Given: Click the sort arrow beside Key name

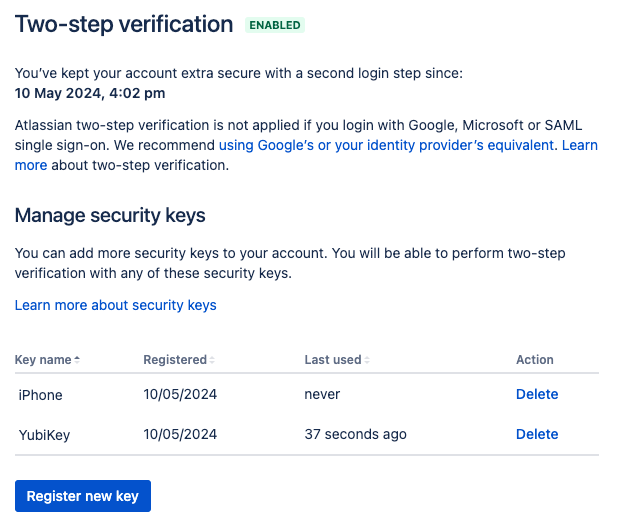Looking at the screenshot, I should 78,360.
